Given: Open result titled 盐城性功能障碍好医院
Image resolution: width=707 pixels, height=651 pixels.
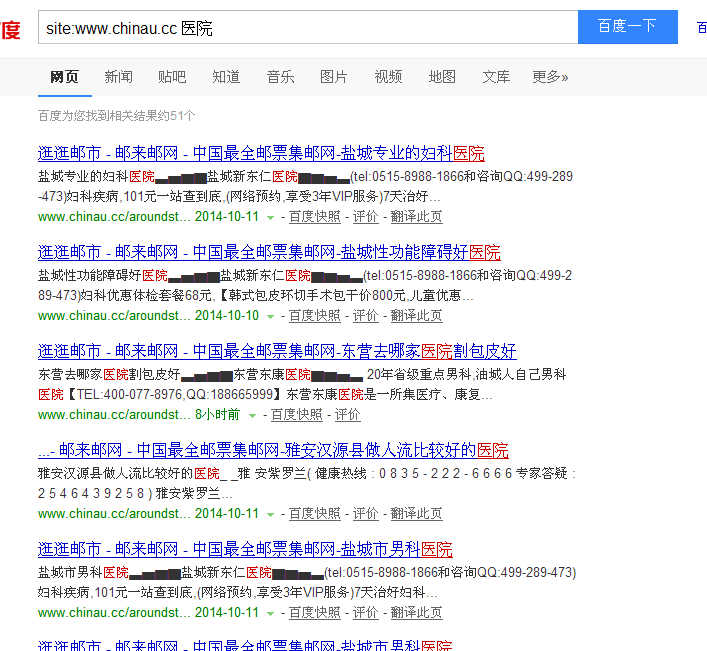Looking at the screenshot, I should coord(269,252).
